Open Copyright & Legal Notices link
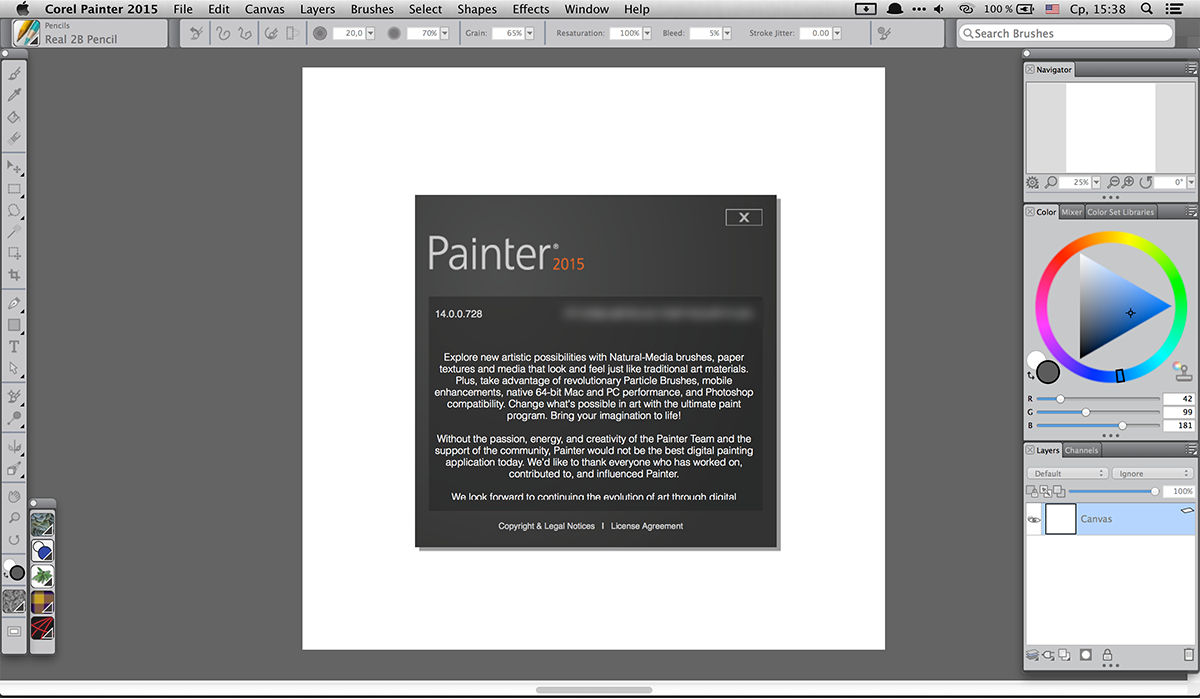Screen dimensions: 1200x699 pyautogui.click(x=546, y=526)
